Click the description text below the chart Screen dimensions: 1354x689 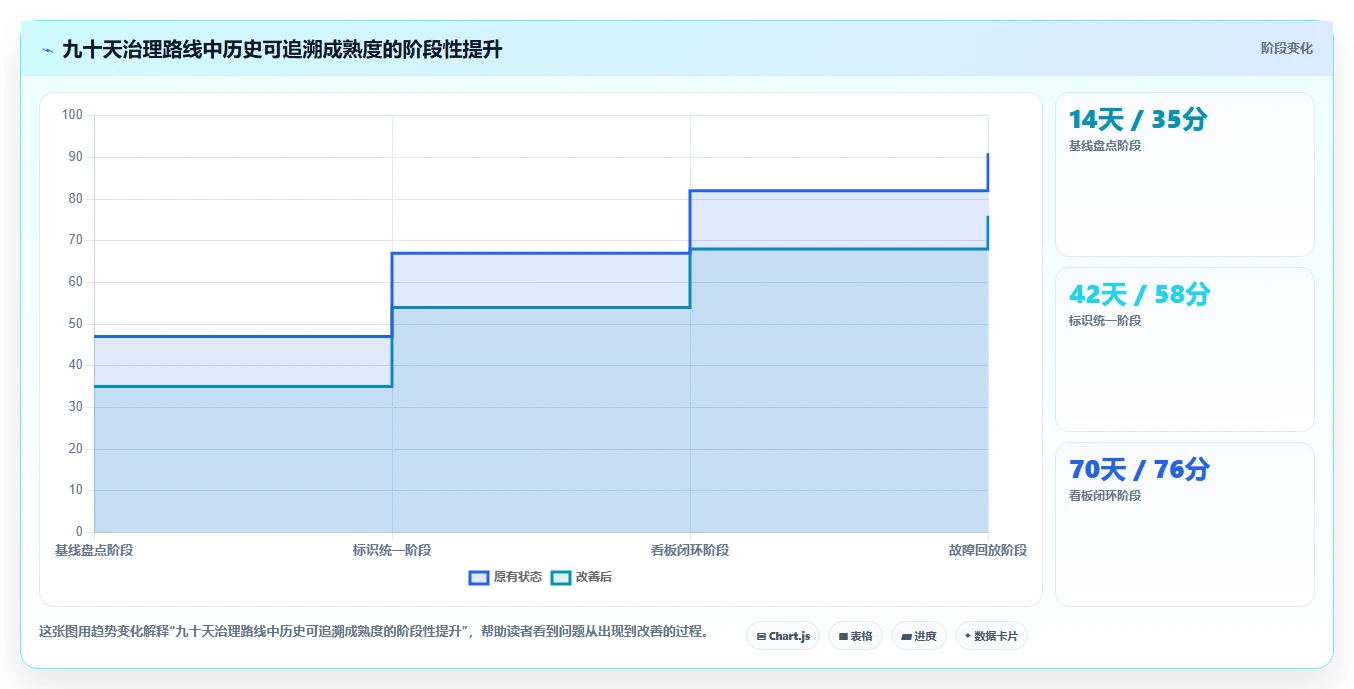pyautogui.click(x=375, y=631)
